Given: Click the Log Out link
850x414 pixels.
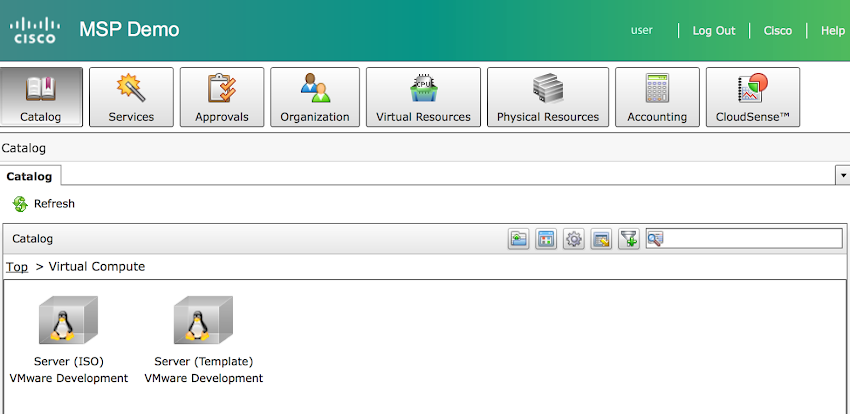Looking at the screenshot, I should (x=714, y=31).
